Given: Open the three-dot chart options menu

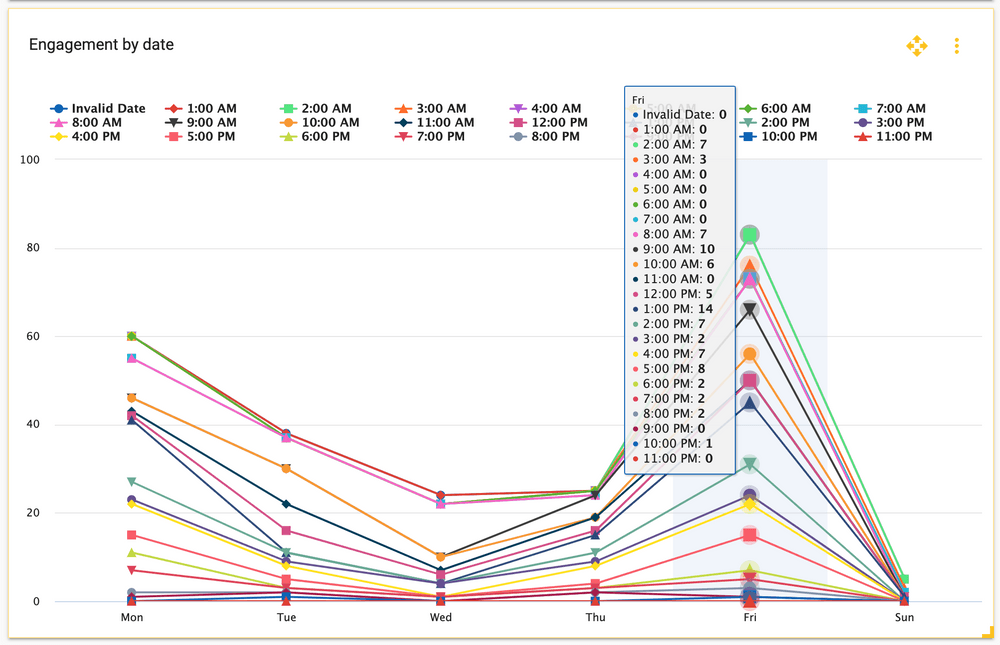Looking at the screenshot, I should coord(957,46).
